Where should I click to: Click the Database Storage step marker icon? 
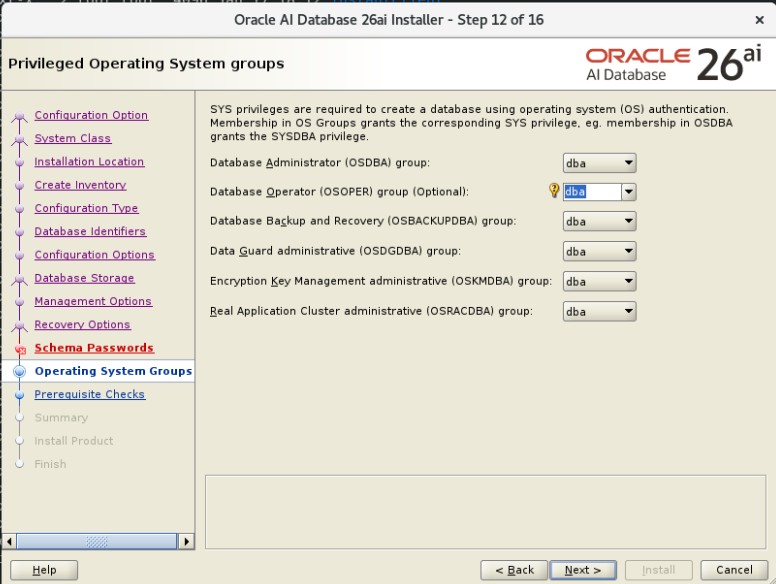(19, 279)
